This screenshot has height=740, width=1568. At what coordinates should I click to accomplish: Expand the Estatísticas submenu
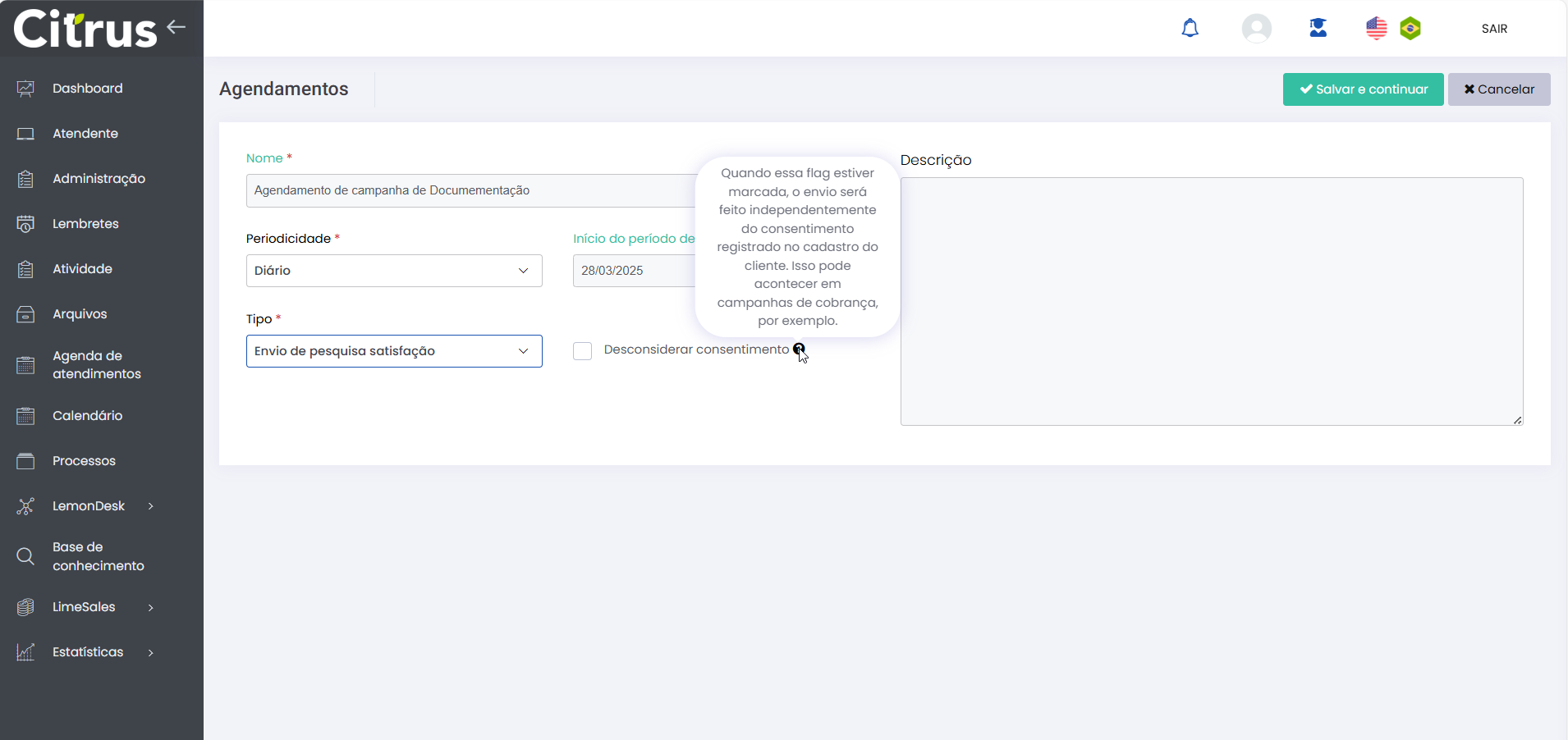[x=151, y=653]
